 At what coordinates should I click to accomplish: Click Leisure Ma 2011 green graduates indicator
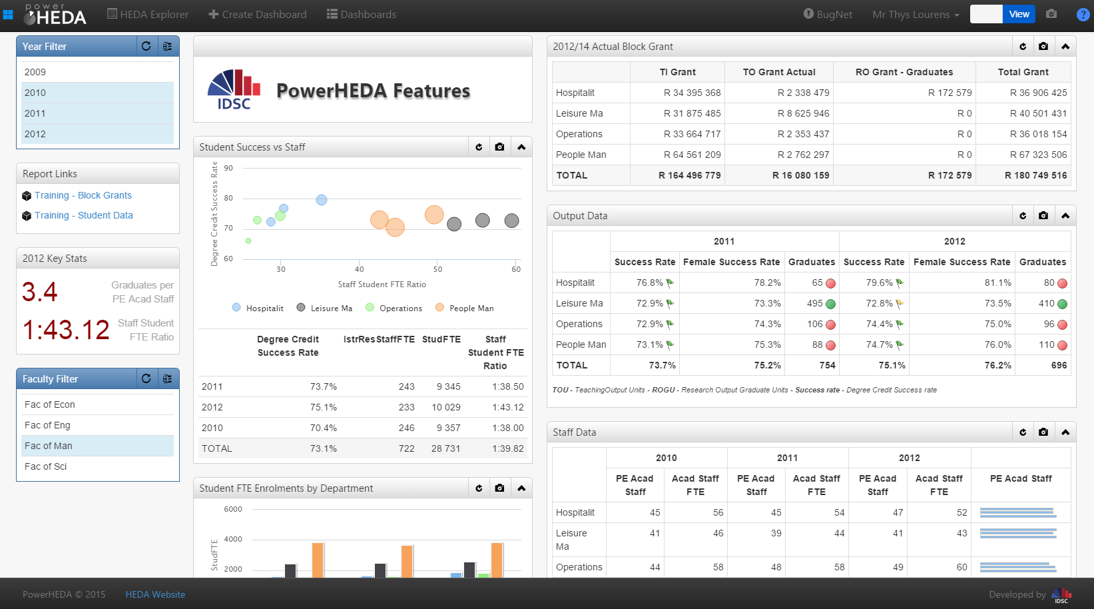(830, 304)
